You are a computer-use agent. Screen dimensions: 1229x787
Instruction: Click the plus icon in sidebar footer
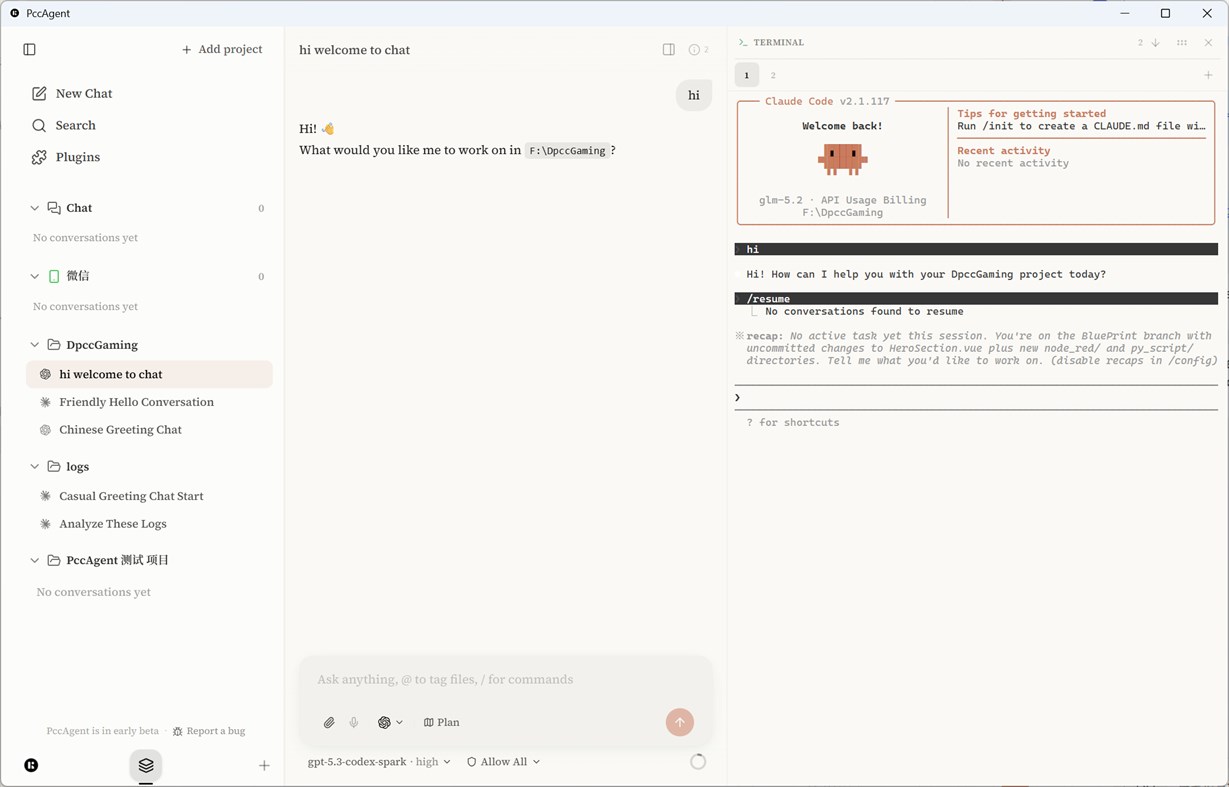(264, 766)
